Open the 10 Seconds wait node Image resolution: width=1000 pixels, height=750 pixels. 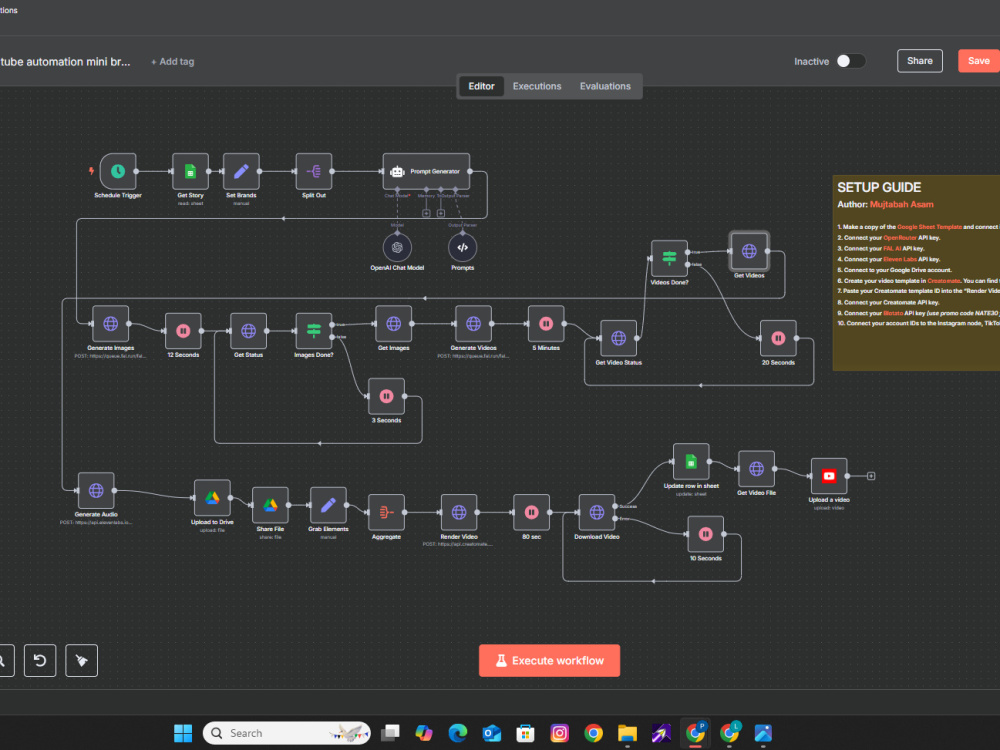point(705,534)
